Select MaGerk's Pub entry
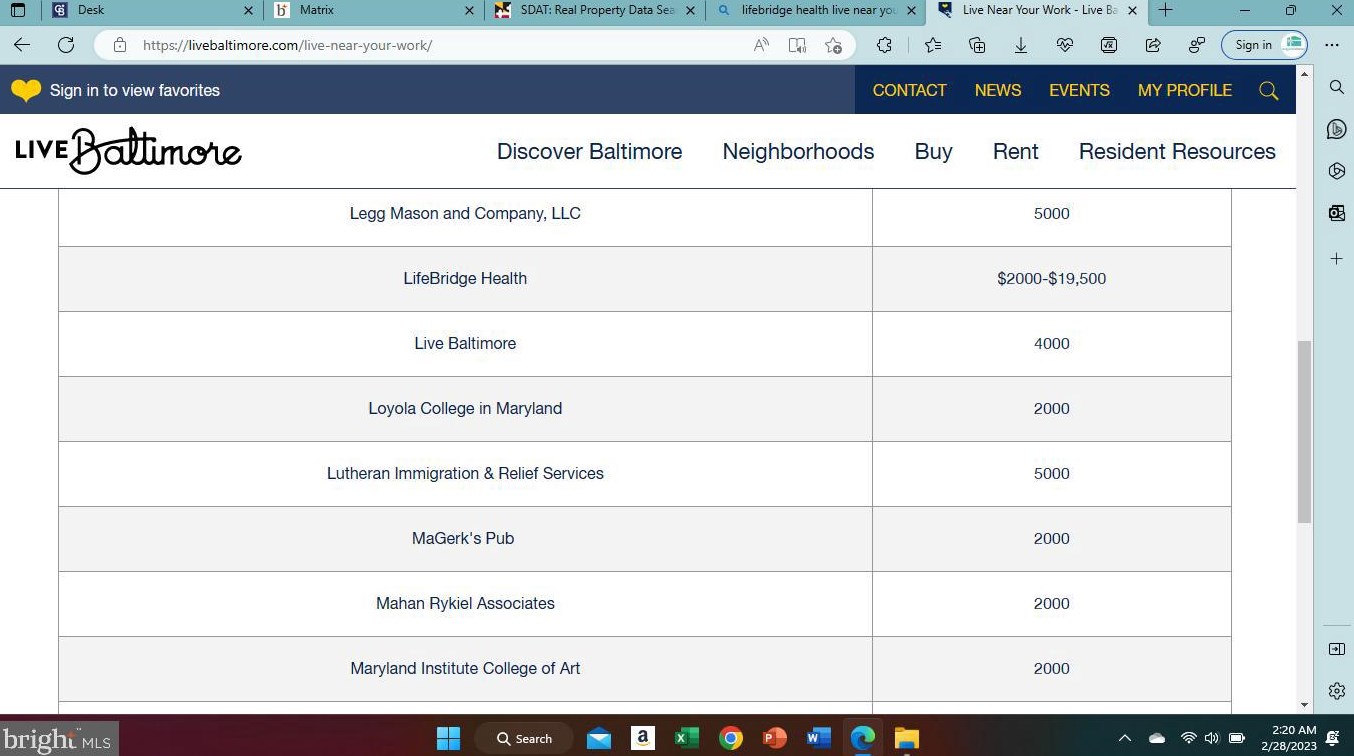 click(463, 538)
